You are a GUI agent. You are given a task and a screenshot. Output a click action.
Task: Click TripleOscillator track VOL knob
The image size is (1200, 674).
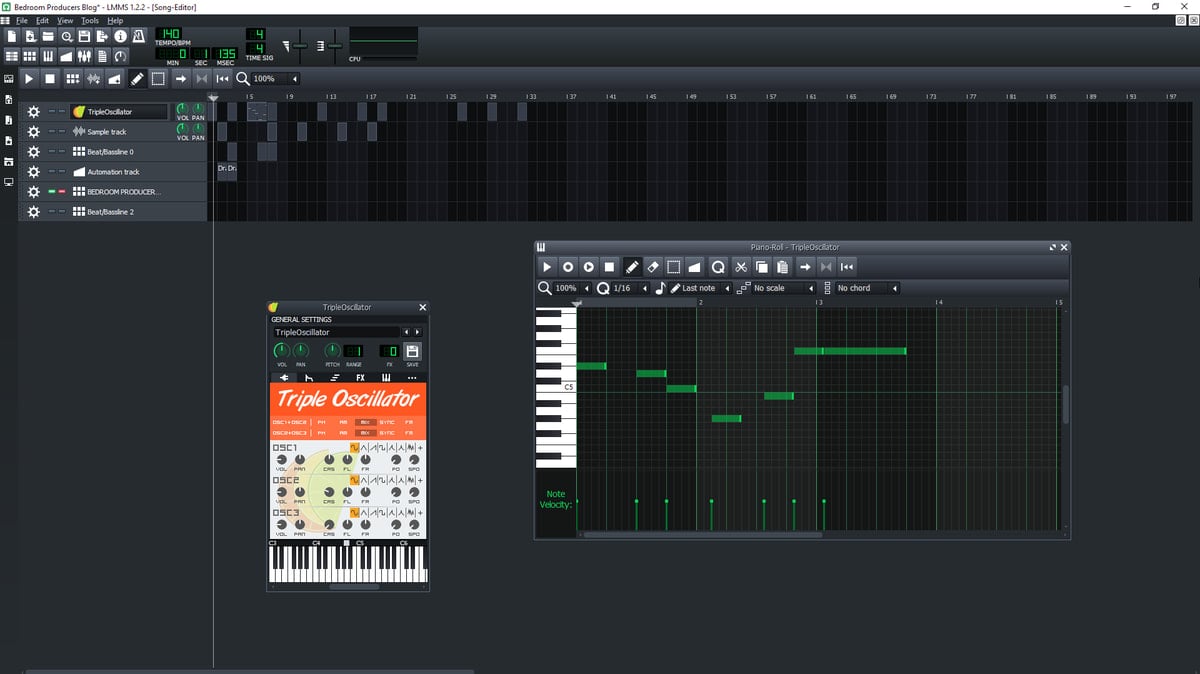point(183,108)
